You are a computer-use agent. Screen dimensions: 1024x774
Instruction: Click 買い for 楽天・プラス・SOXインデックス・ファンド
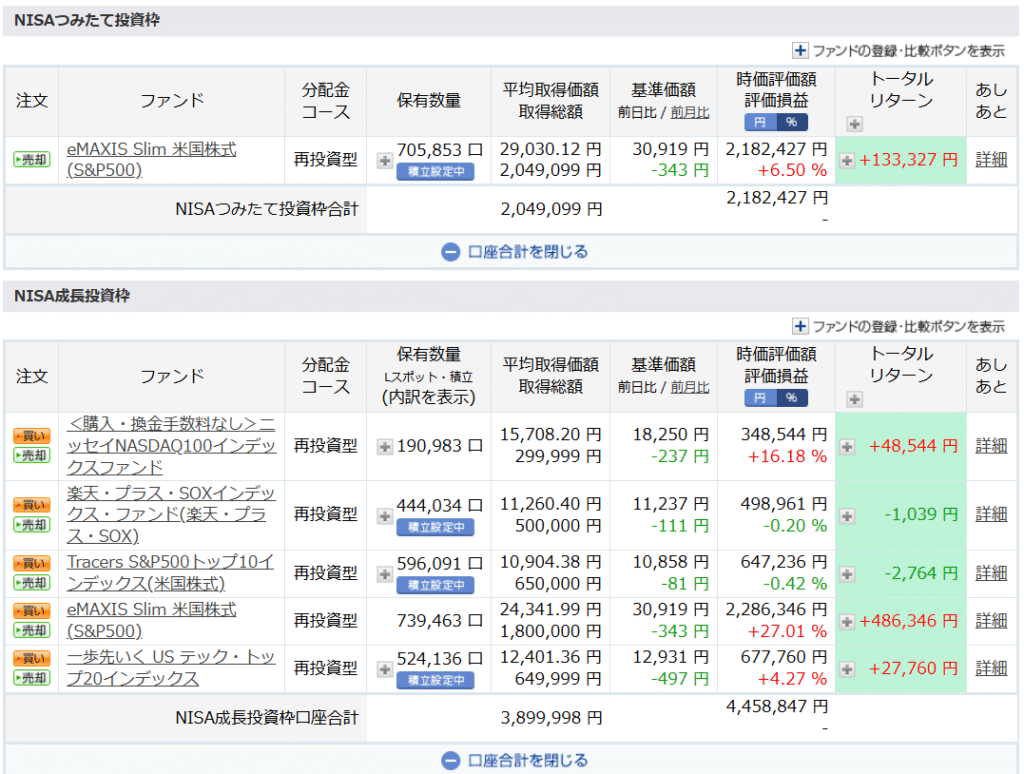[x=32, y=505]
